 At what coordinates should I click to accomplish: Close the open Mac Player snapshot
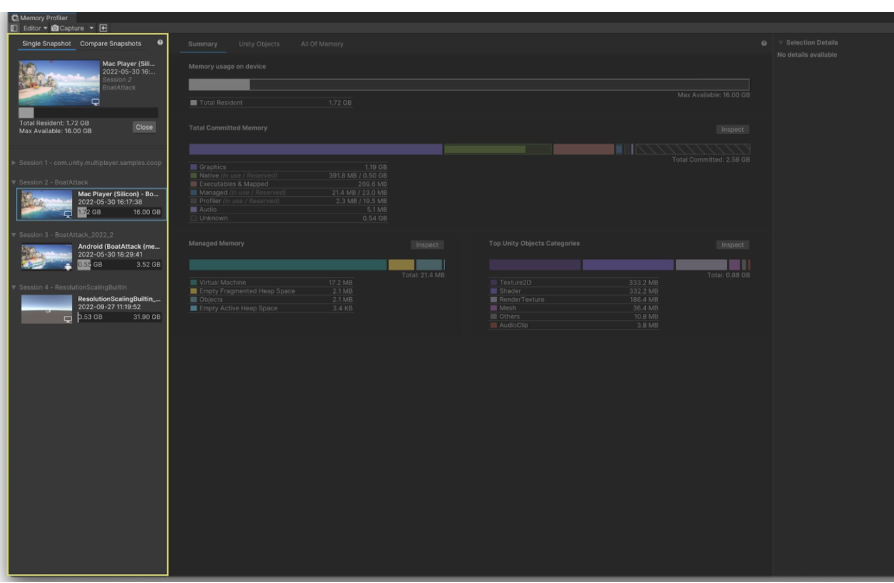pos(144,127)
